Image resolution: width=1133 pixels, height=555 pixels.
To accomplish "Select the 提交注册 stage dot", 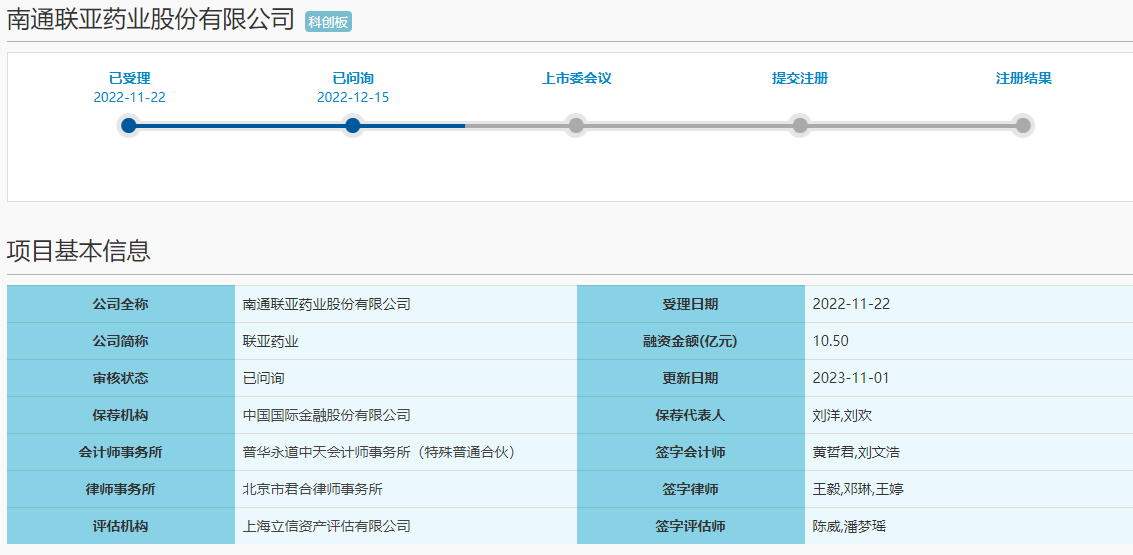I will pyautogui.click(x=799, y=125).
